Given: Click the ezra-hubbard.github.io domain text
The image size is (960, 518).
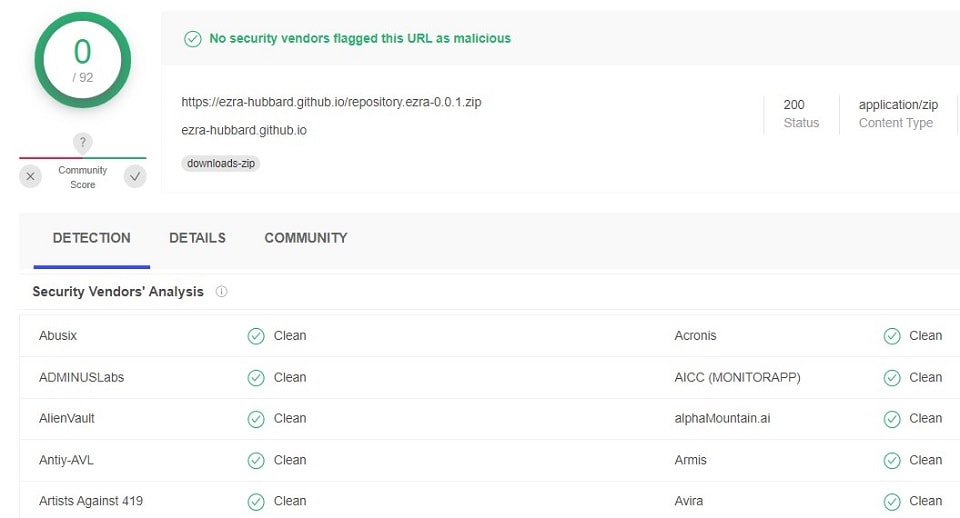Looking at the screenshot, I should [x=244, y=130].
